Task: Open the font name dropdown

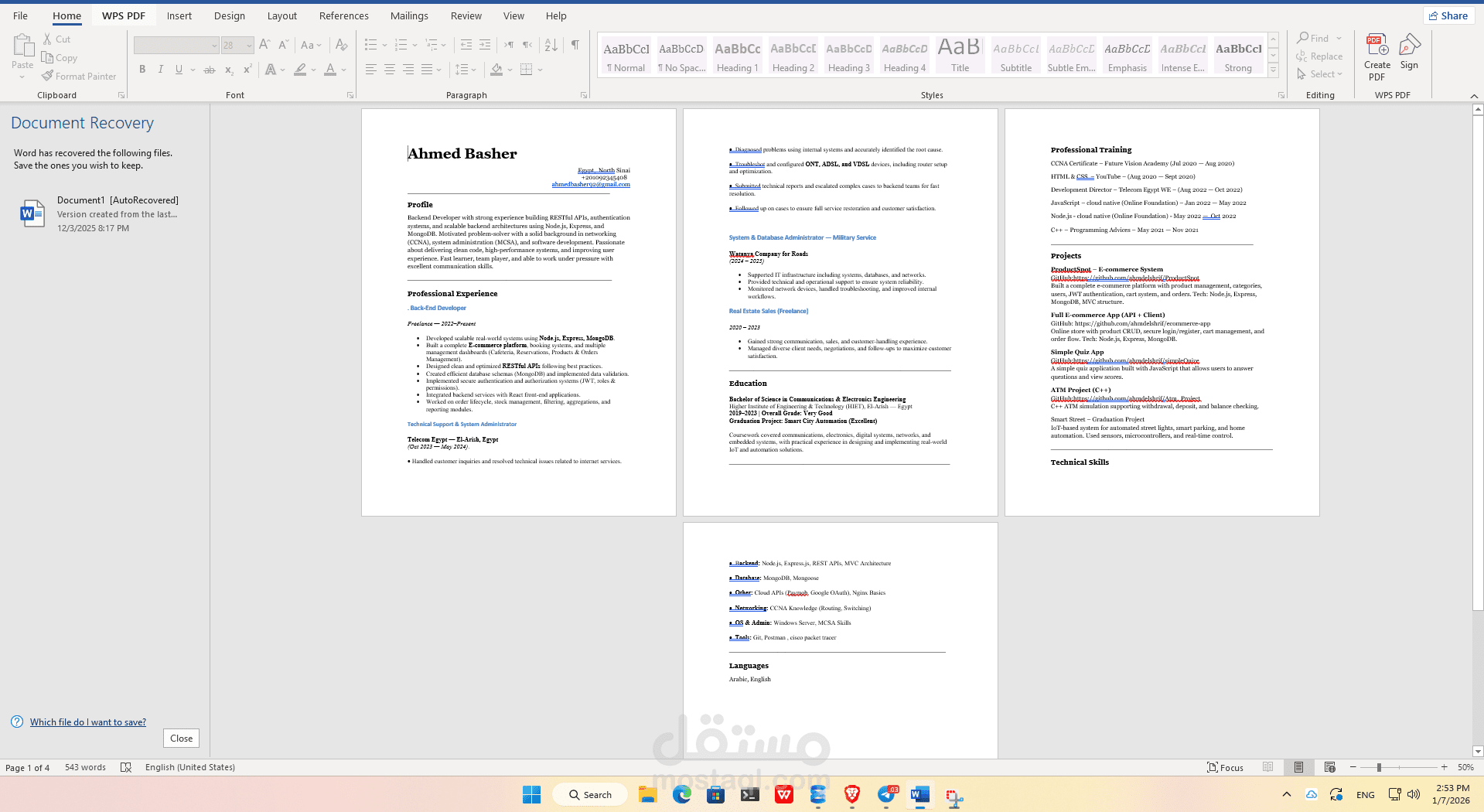Action: [x=214, y=46]
